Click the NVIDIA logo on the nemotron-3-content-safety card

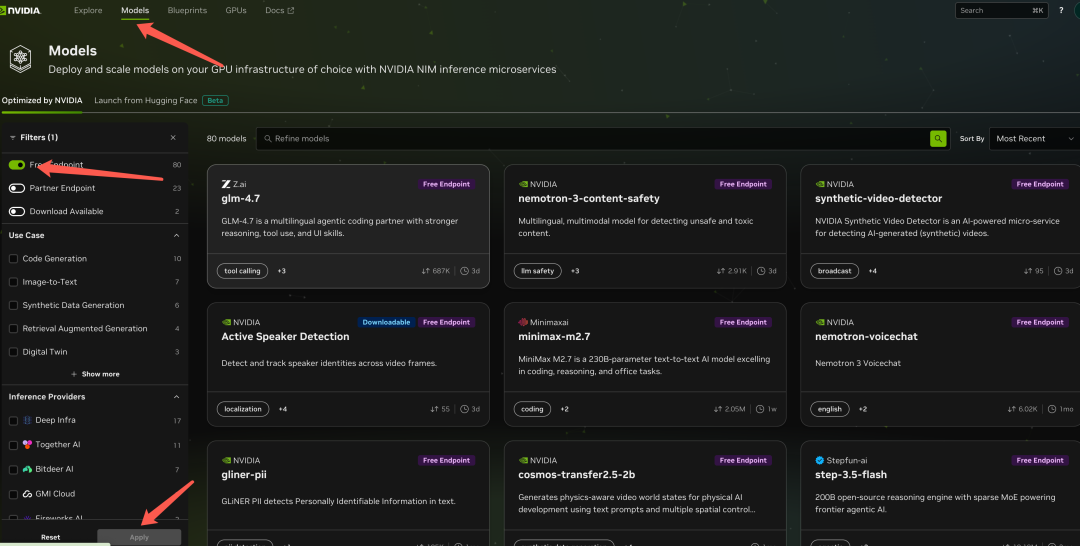point(523,184)
